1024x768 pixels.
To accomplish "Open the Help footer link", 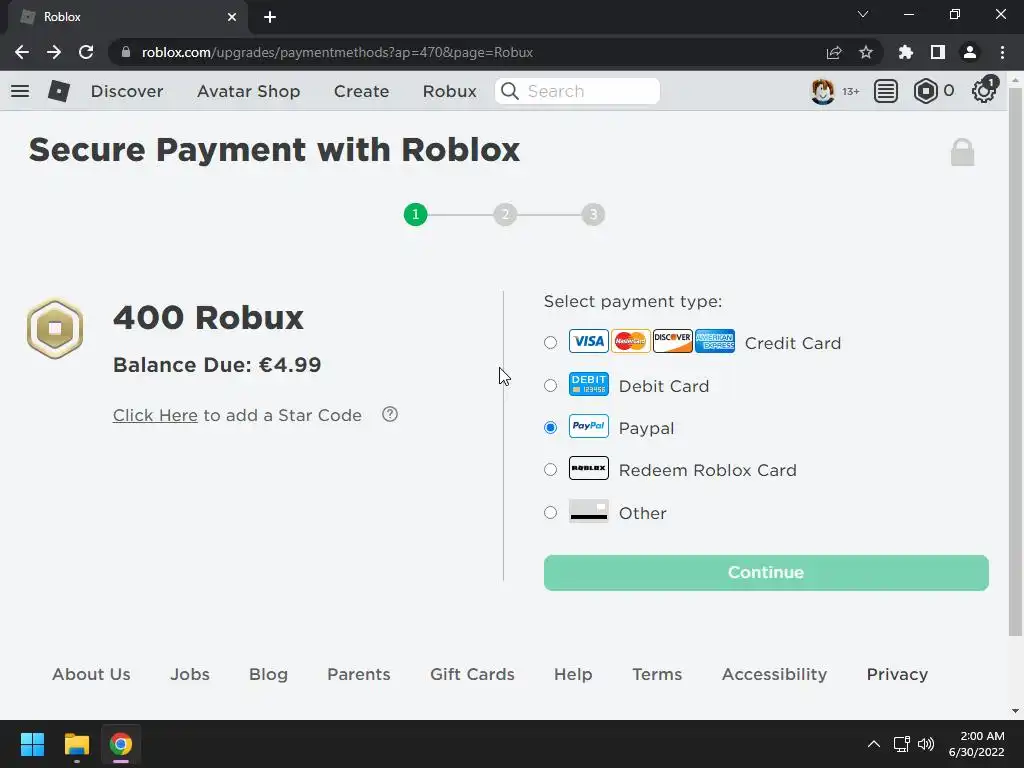I will (573, 674).
